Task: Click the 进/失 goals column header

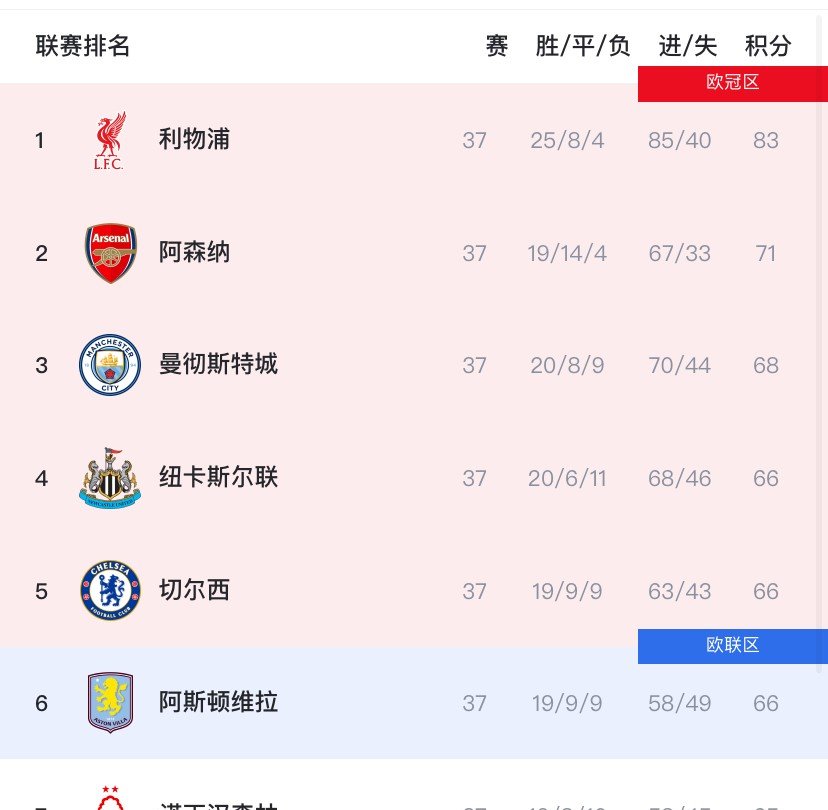Action: 687,45
